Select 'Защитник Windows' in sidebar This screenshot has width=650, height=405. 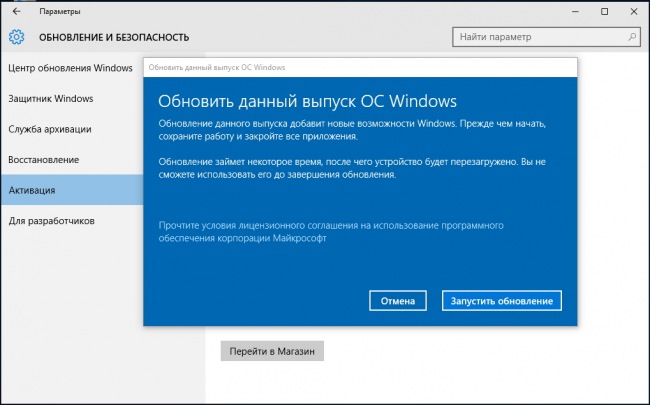pos(51,99)
